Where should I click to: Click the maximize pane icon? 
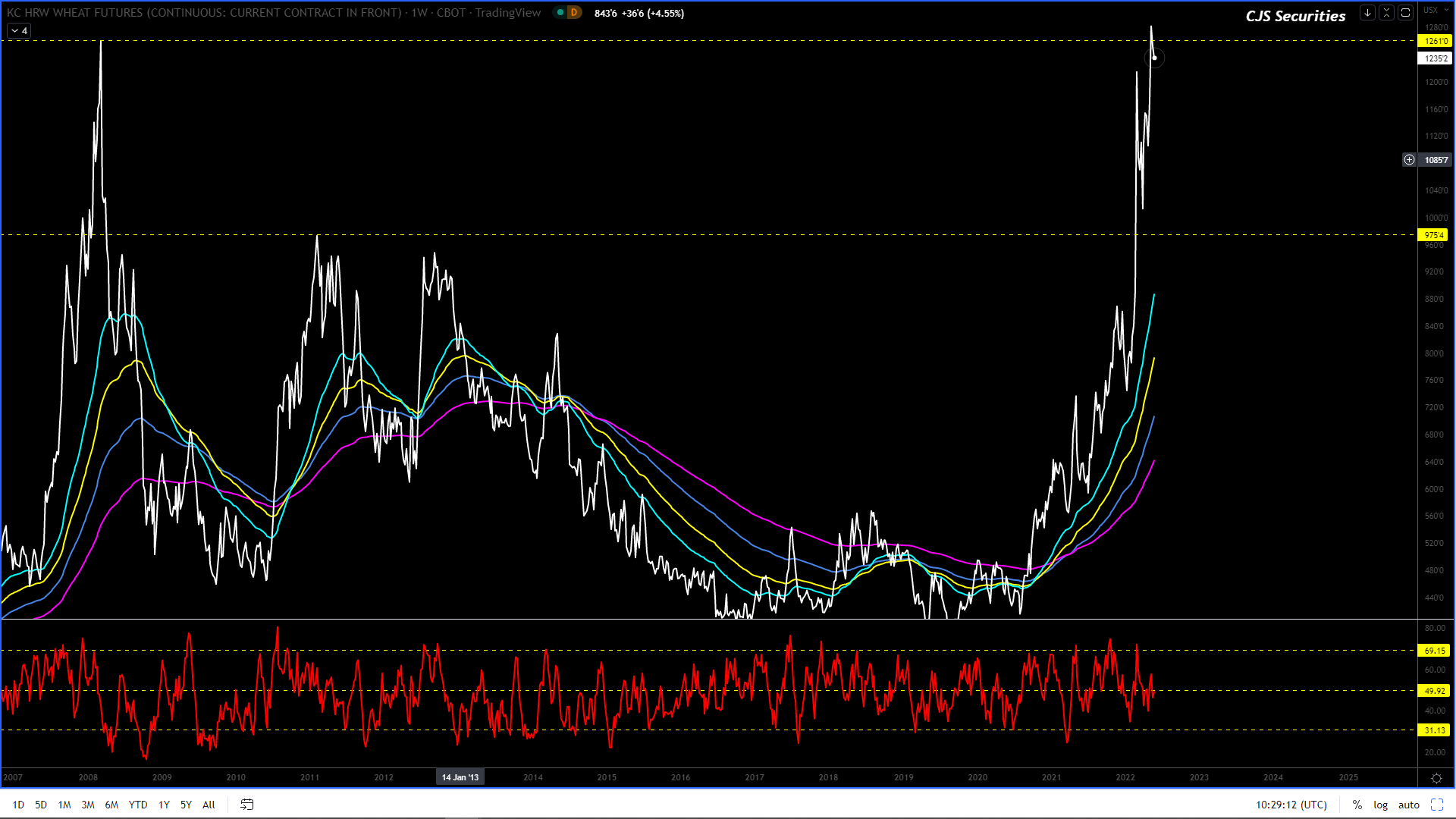tap(1405, 13)
